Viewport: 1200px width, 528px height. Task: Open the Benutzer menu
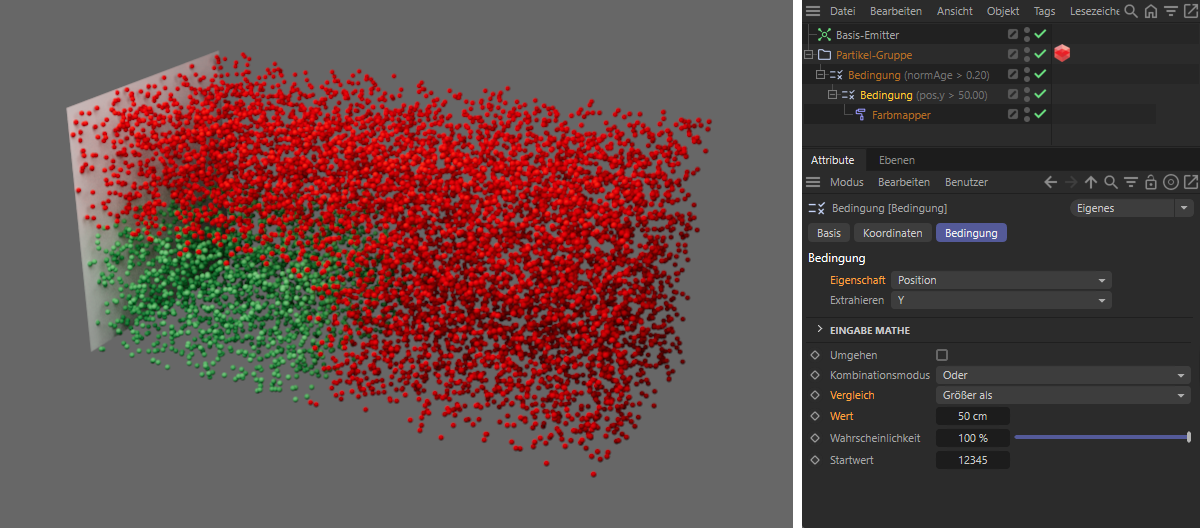[x=966, y=182]
